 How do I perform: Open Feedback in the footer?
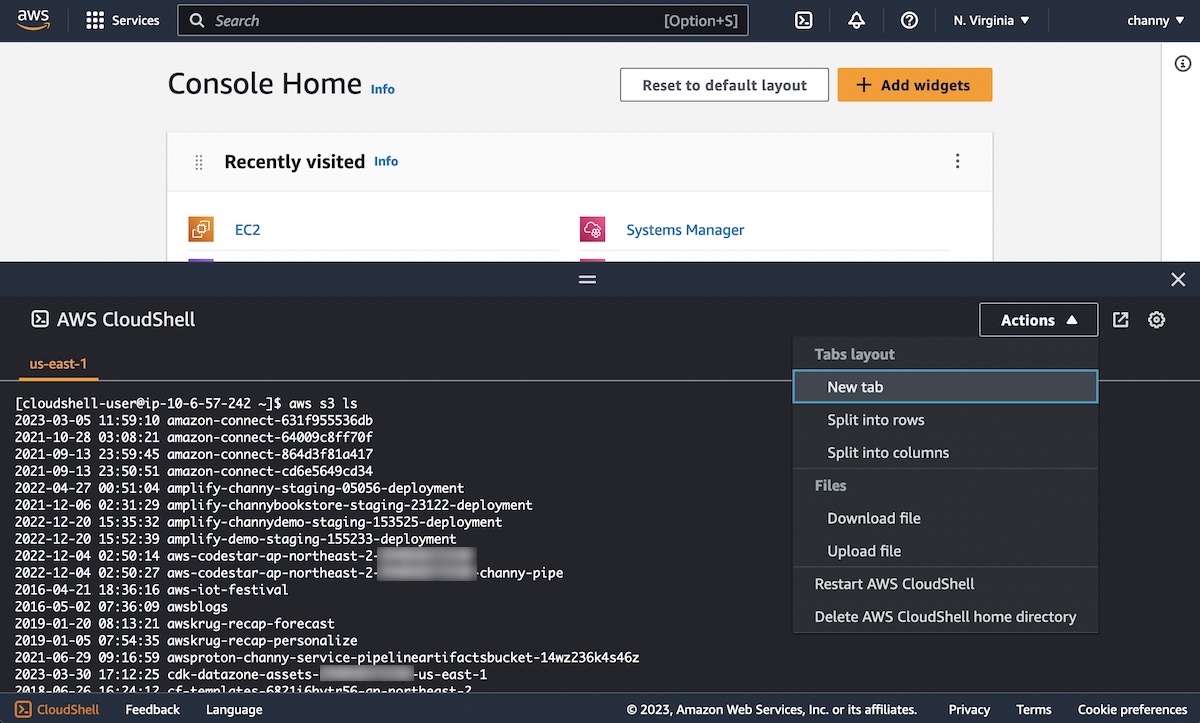(x=153, y=710)
